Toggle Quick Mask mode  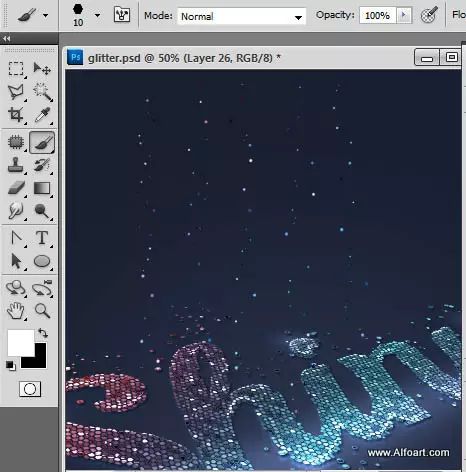point(30,389)
